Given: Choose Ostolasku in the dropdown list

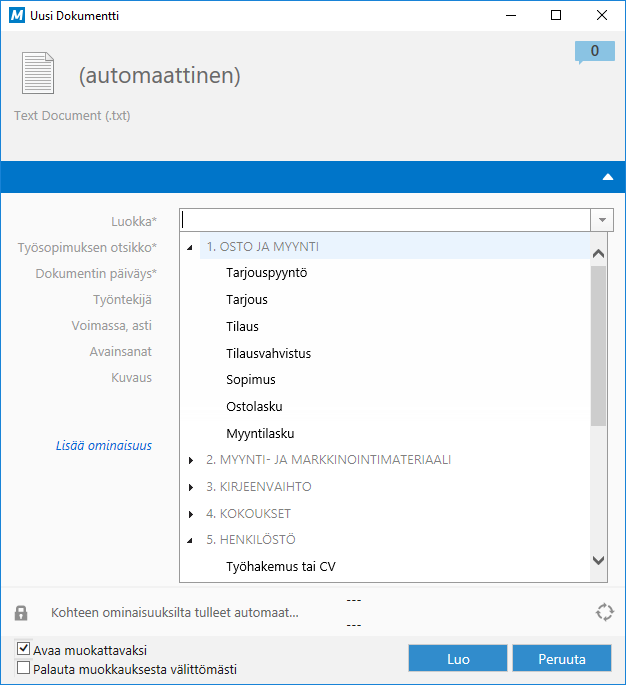Looking at the screenshot, I should 254,407.
